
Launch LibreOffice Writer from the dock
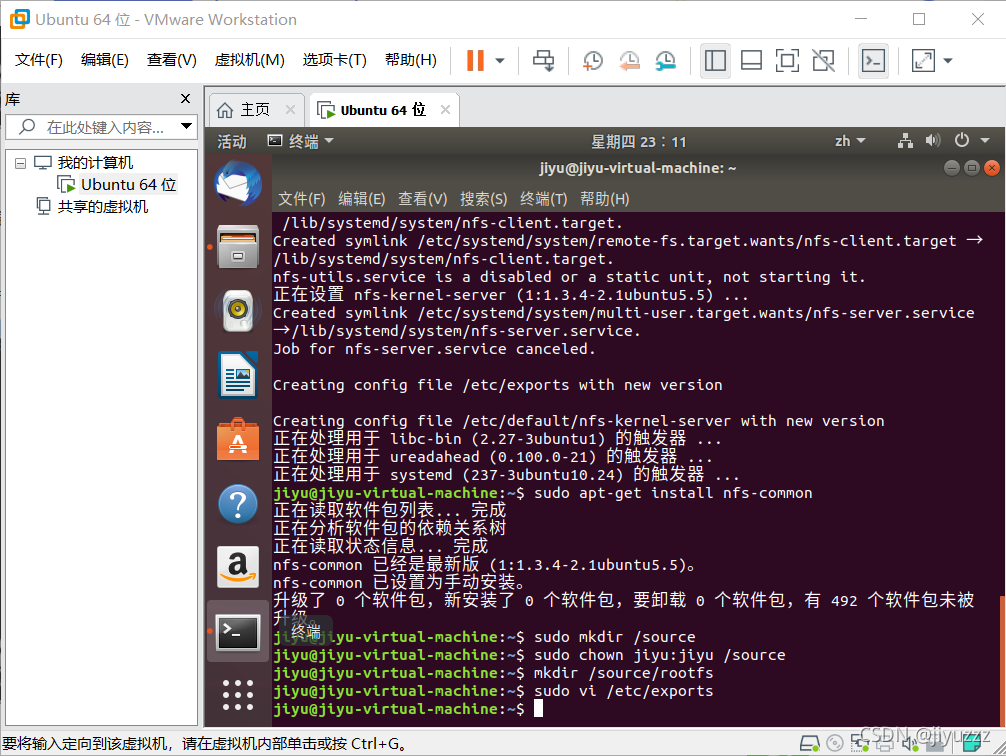[x=237, y=375]
